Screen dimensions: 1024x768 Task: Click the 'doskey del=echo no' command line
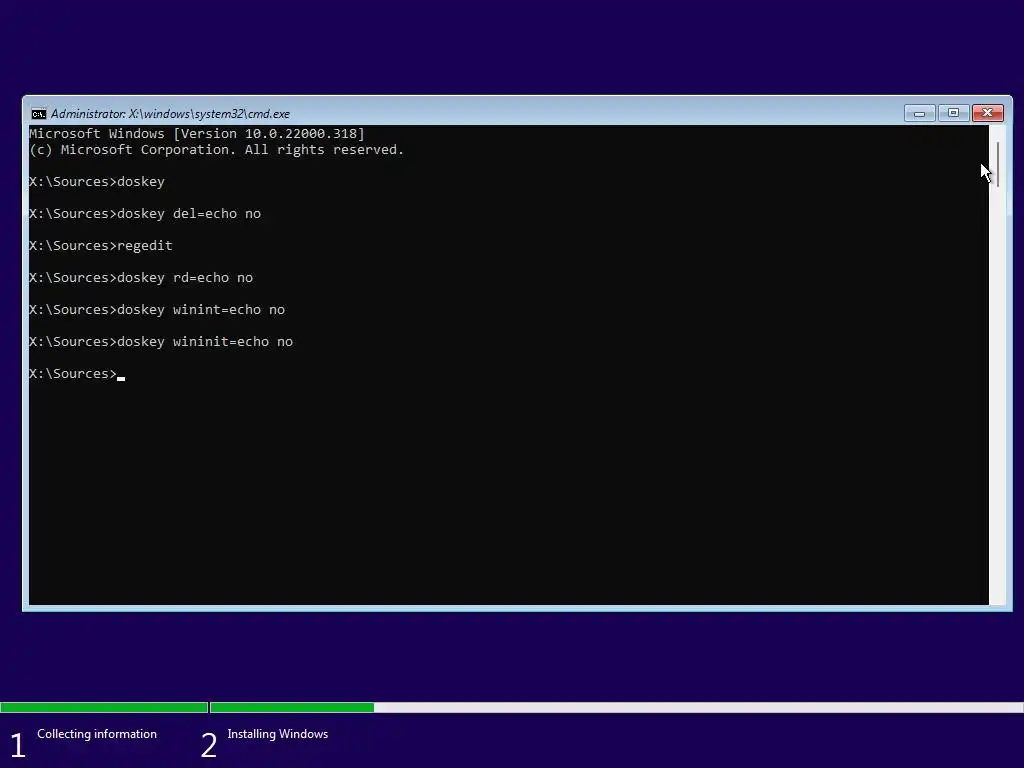click(x=145, y=214)
